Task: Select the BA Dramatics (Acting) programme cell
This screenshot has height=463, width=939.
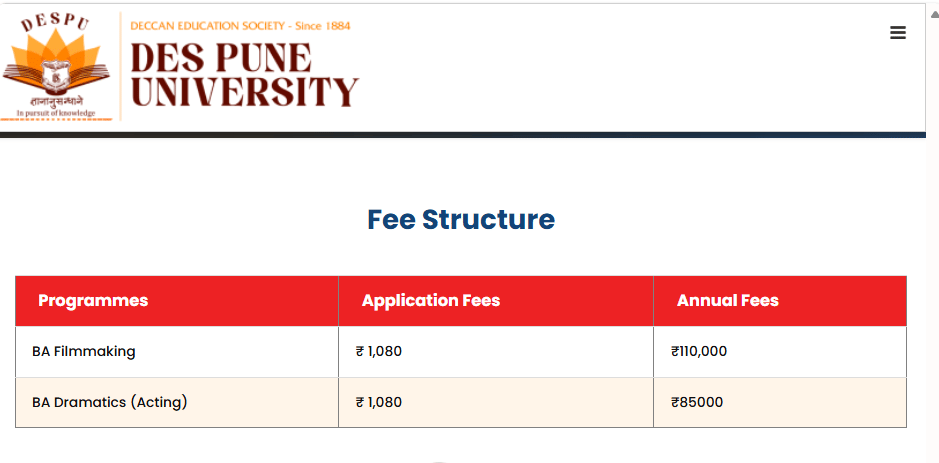Action: [x=110, y=403]
